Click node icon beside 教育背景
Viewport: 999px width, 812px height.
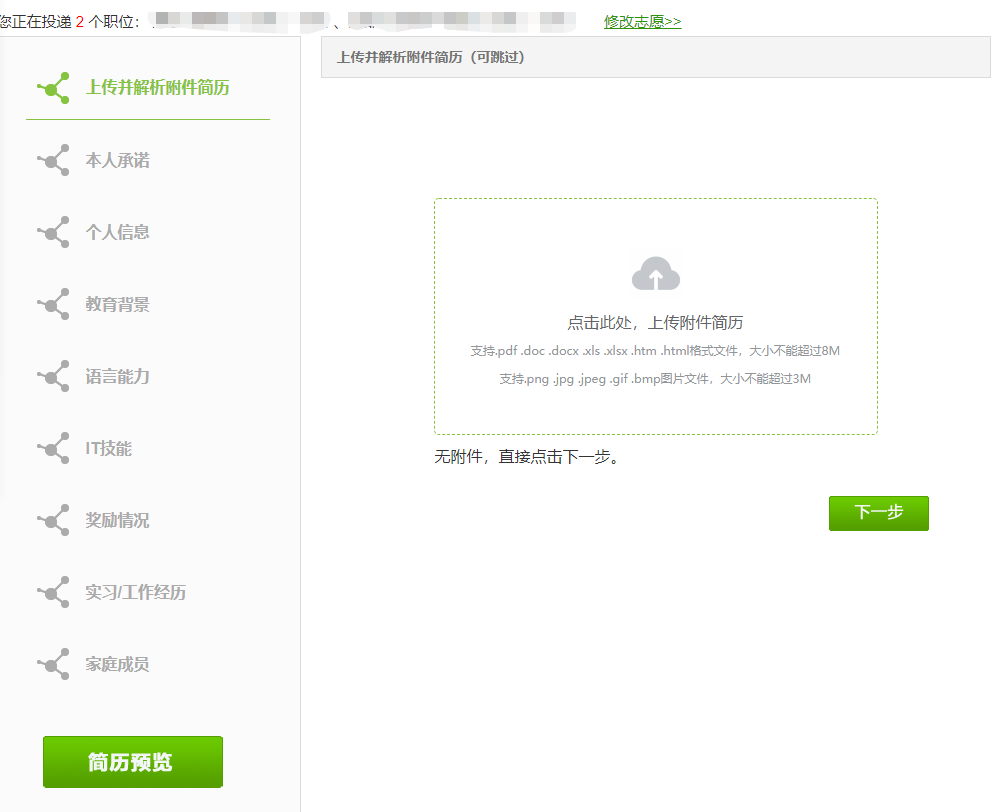[x=54, y=304]
